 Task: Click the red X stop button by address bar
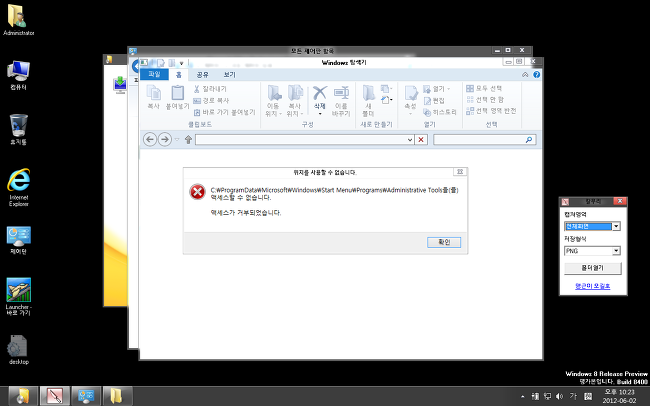tap(421, 140)
